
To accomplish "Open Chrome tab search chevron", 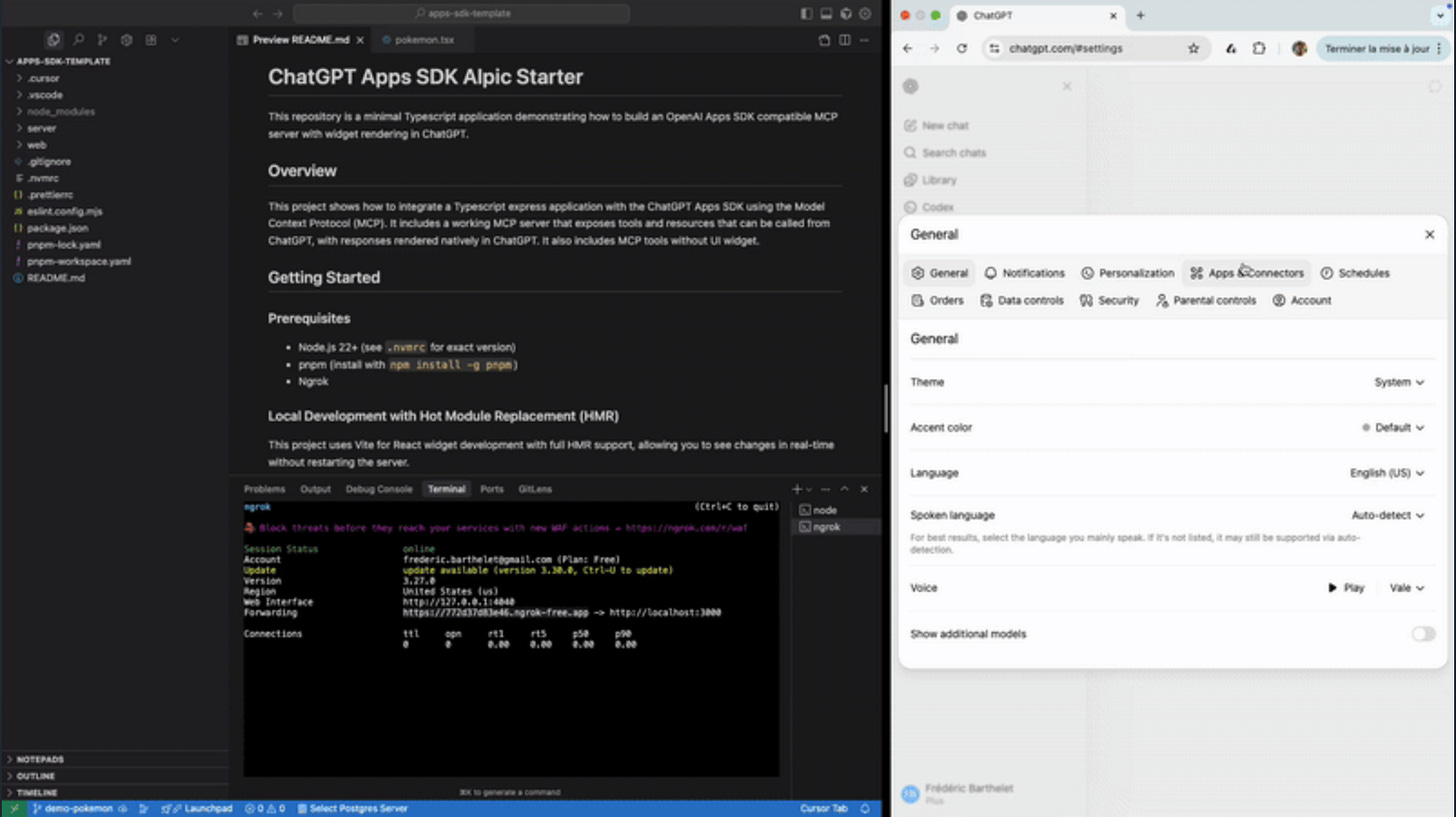I will (1441, 15).
